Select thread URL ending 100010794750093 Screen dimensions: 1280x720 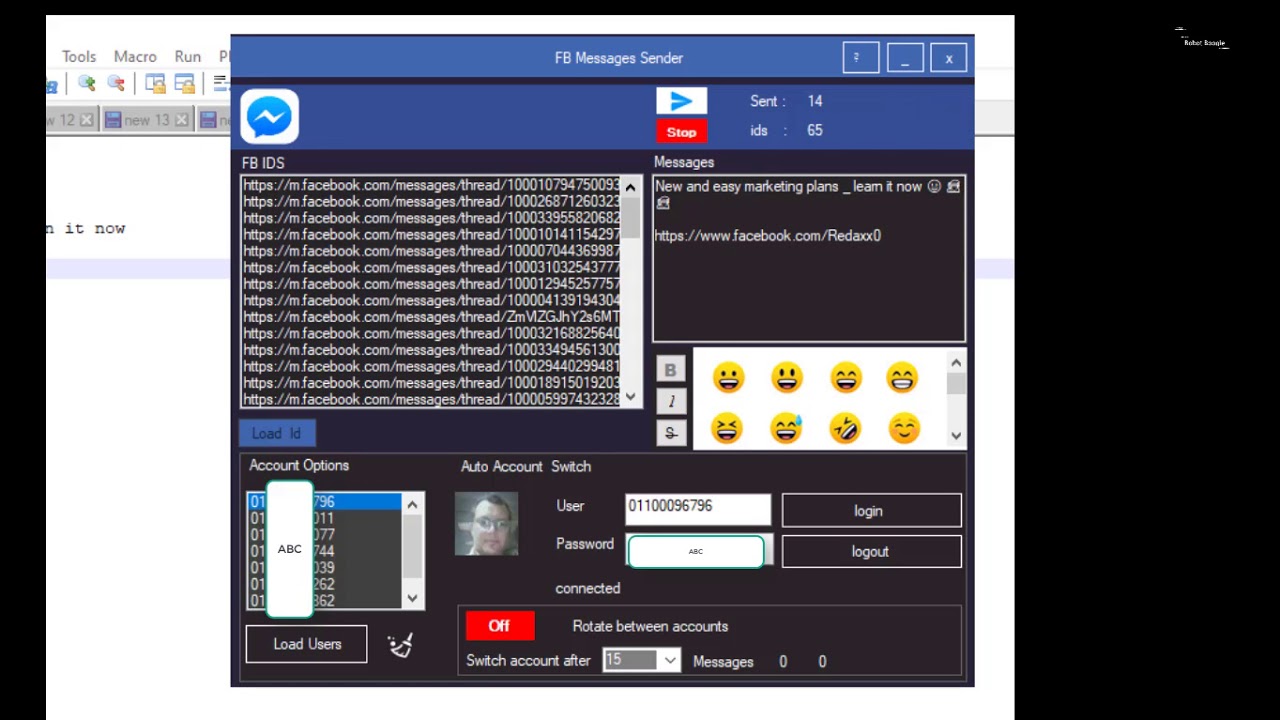[x=431, y=185]
